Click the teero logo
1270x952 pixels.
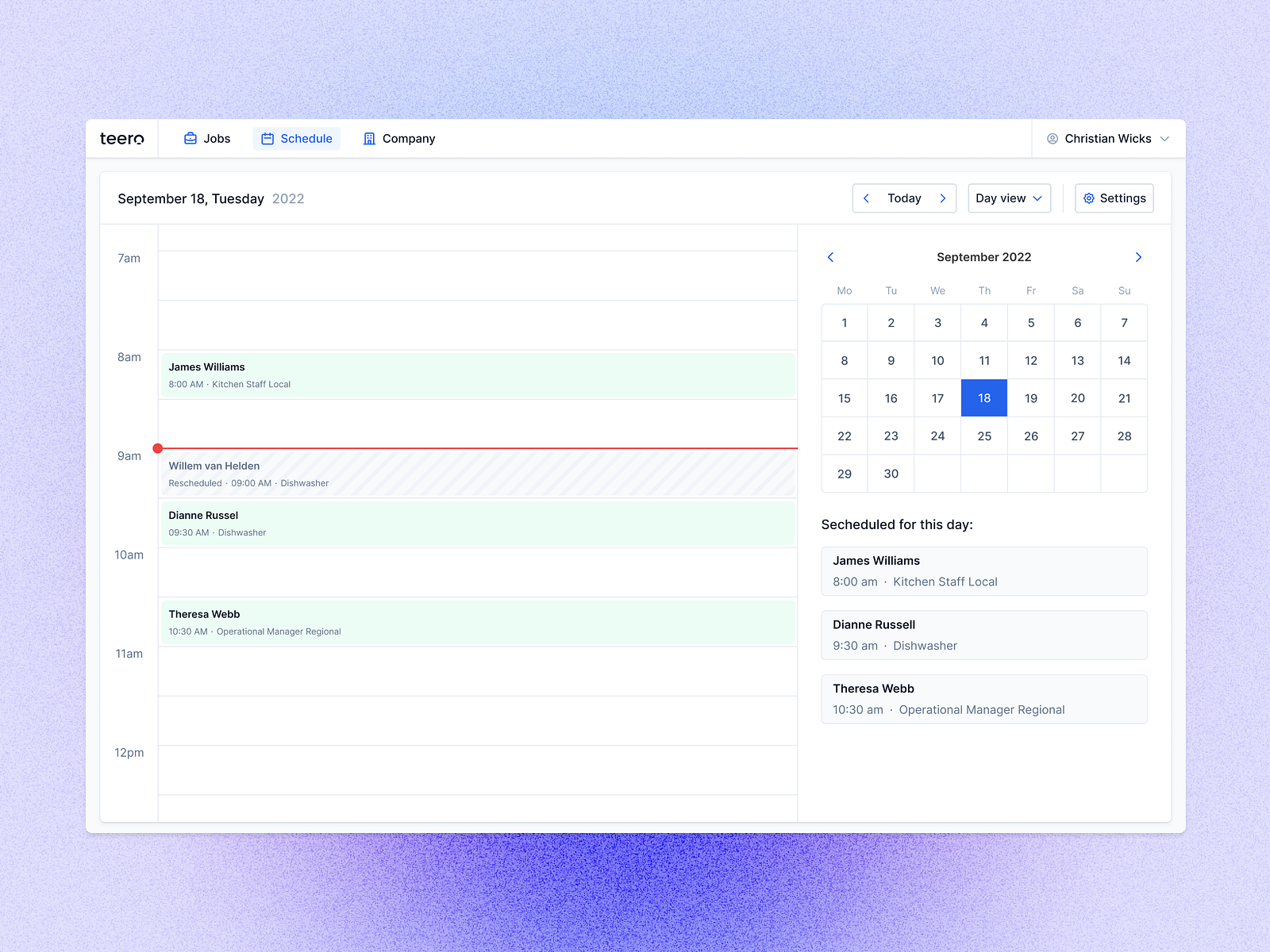[122, 138]
